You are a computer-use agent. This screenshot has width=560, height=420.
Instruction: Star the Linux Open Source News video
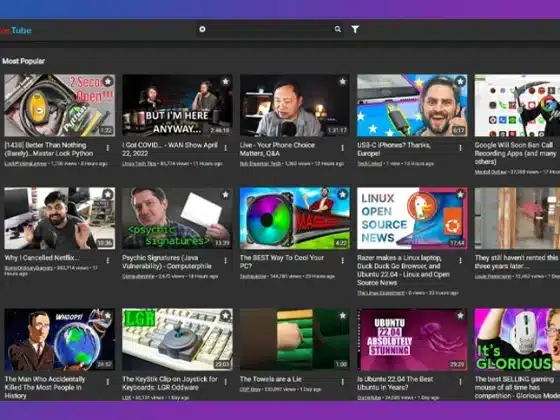pos(460,194)
